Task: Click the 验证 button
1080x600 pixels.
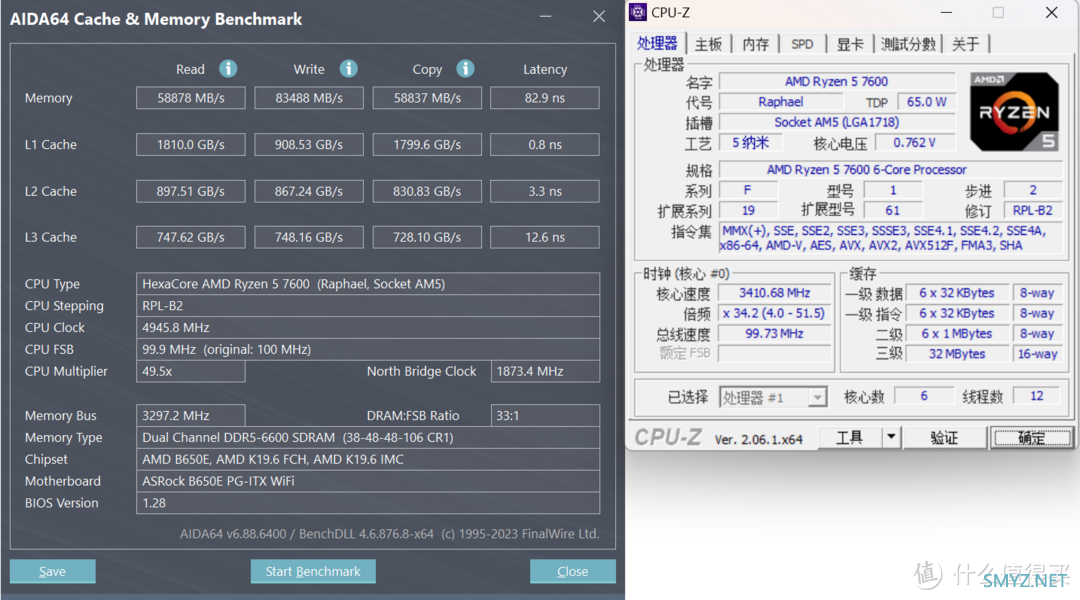Action: coord(944,437)
